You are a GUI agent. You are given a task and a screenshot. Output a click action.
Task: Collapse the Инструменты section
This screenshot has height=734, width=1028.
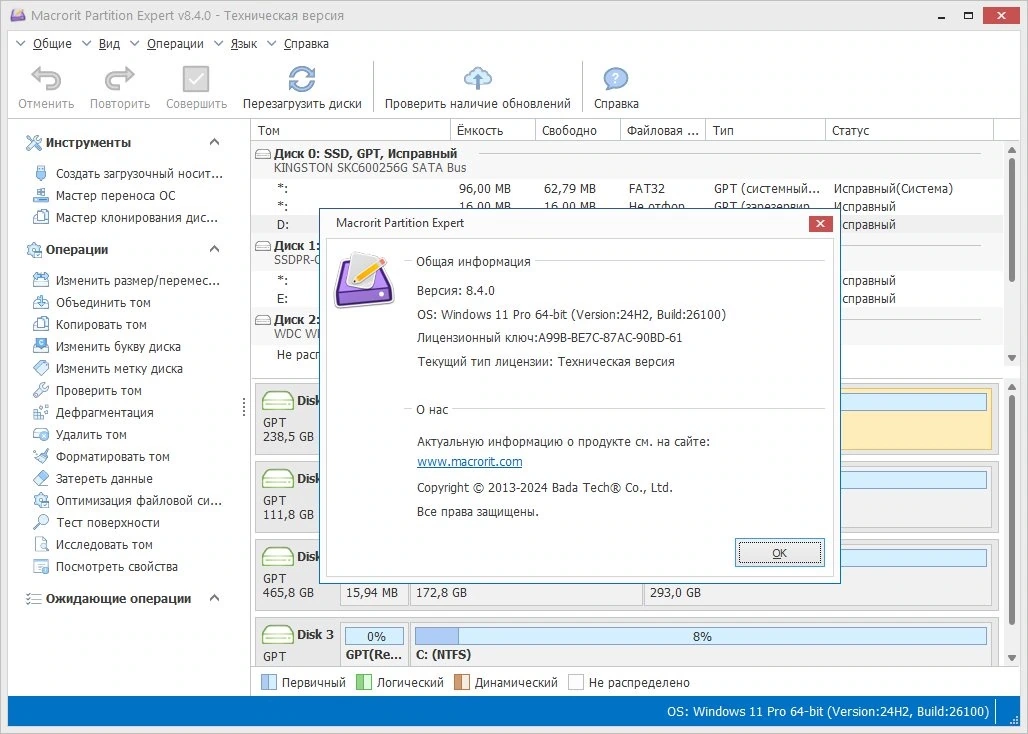click(214, 142)
